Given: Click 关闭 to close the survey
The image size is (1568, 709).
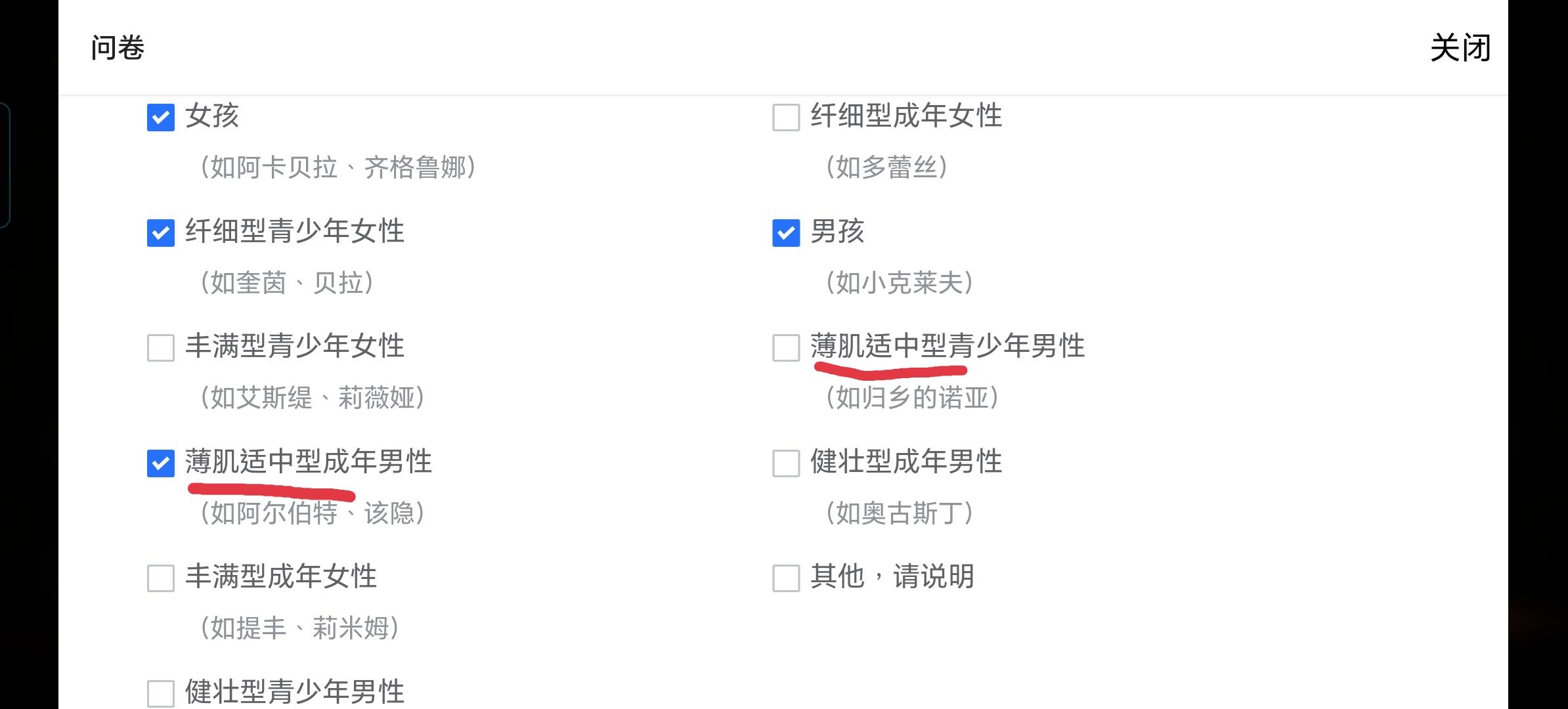Looking at the screenshot, I should coord(1460,48).
